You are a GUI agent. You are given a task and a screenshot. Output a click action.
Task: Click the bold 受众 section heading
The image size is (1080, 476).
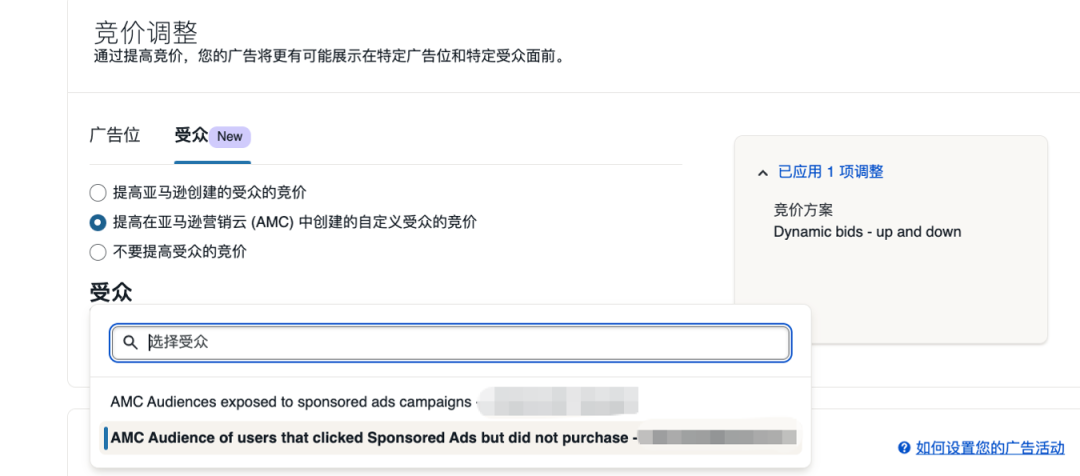click(x=111, y=292)
